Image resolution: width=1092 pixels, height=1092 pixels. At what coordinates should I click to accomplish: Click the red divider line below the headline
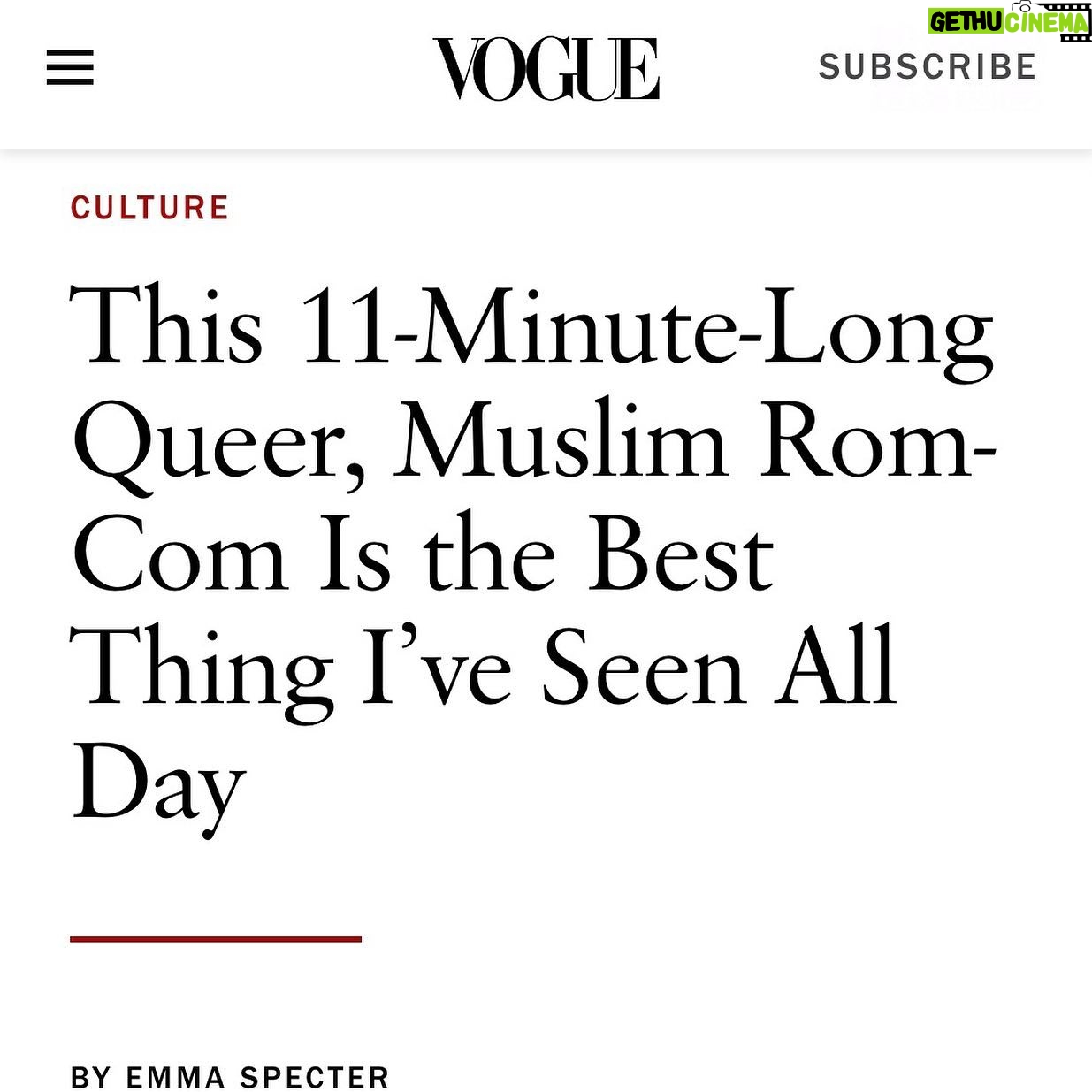tap(216, 938)
